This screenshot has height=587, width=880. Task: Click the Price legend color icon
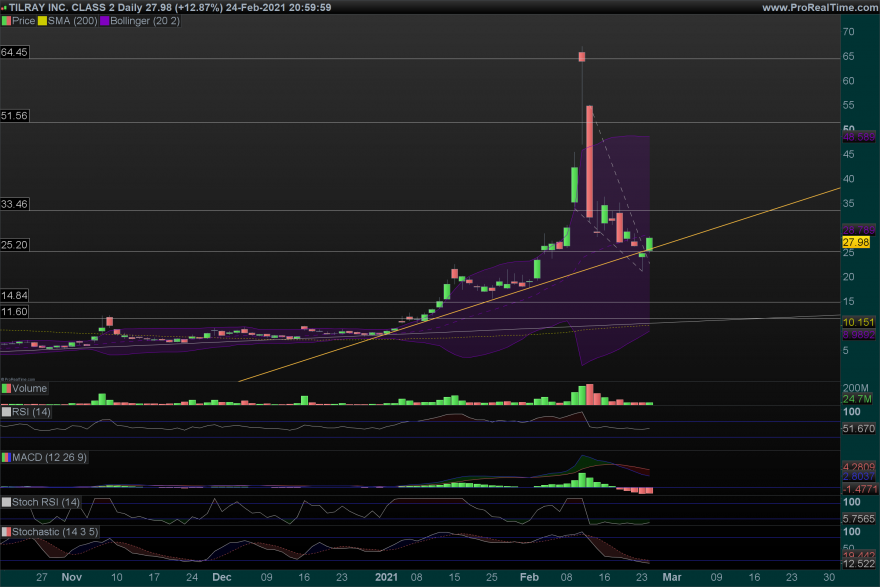6,20
